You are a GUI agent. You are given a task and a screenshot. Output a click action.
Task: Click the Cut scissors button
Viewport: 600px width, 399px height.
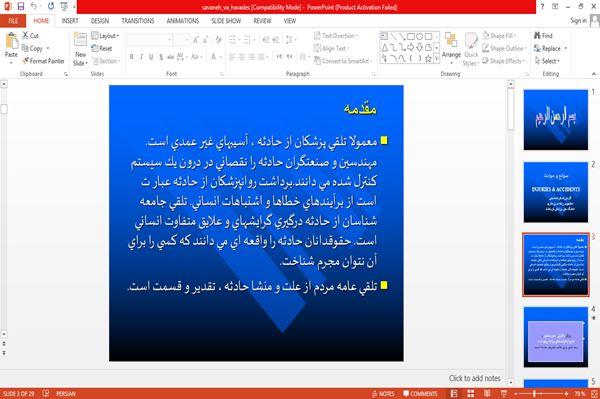click(x=30, y=36)
